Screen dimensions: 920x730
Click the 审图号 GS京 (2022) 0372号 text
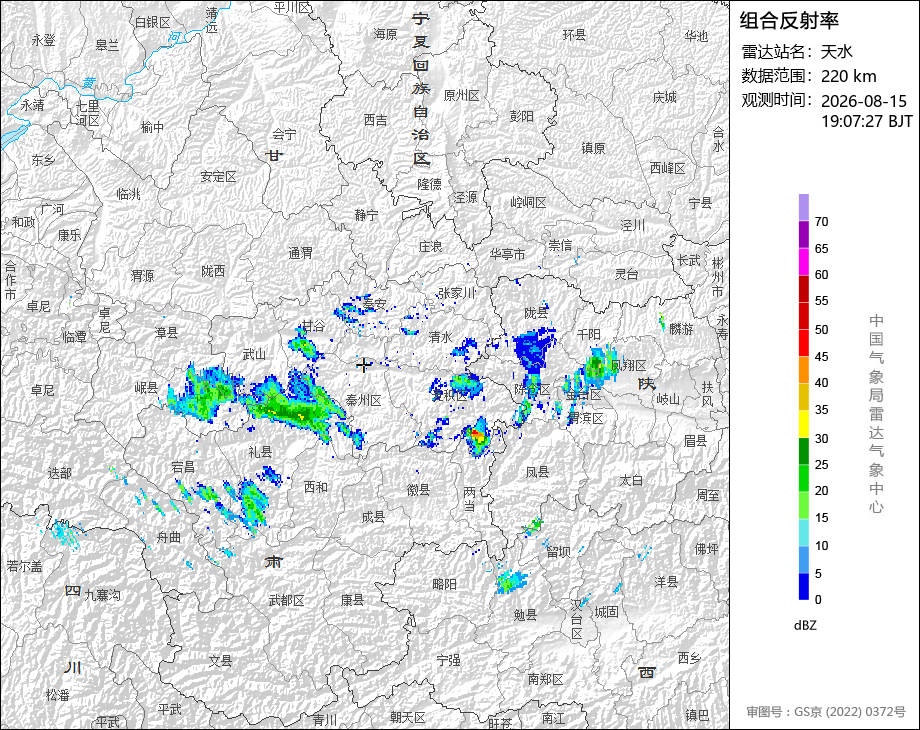(x=826, y=712)
